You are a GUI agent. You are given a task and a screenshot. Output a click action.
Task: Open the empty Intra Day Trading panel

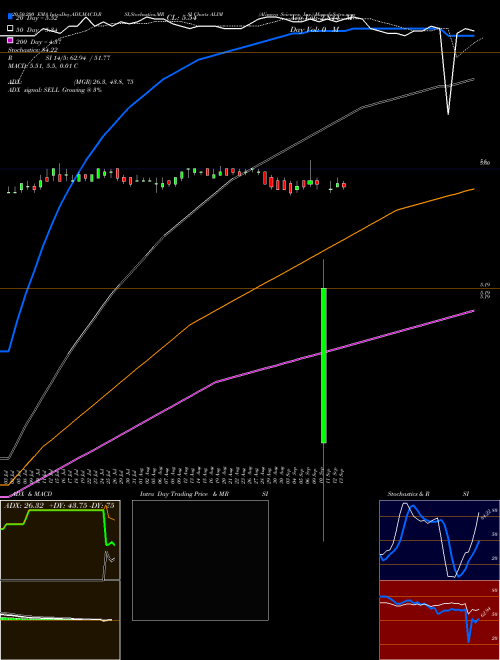click(200, 560)
